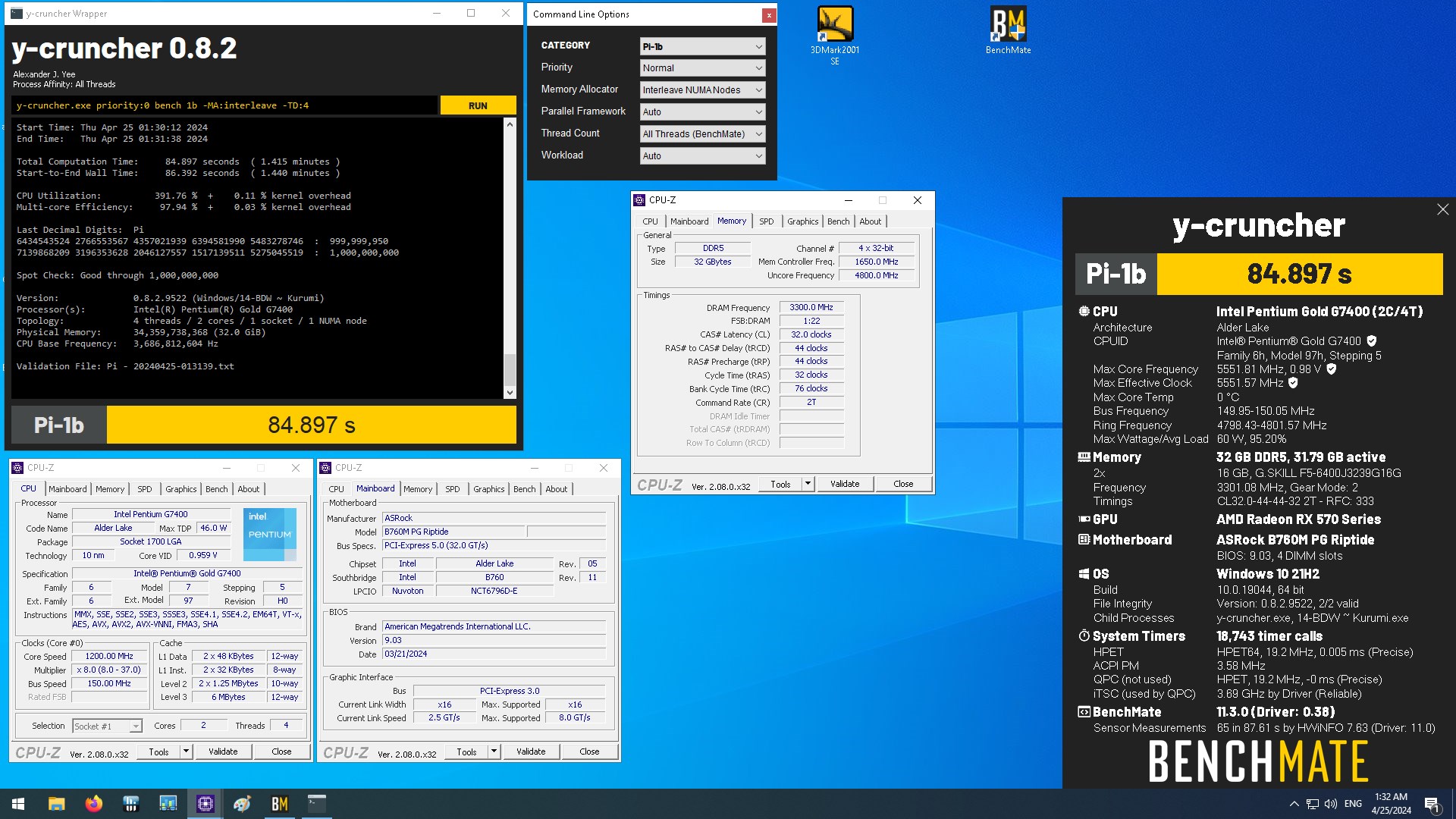Screen dimensions: 1456x819
Task: Switch to Memory tab in CPU-Z CPU window
Action: pos(110,489)
